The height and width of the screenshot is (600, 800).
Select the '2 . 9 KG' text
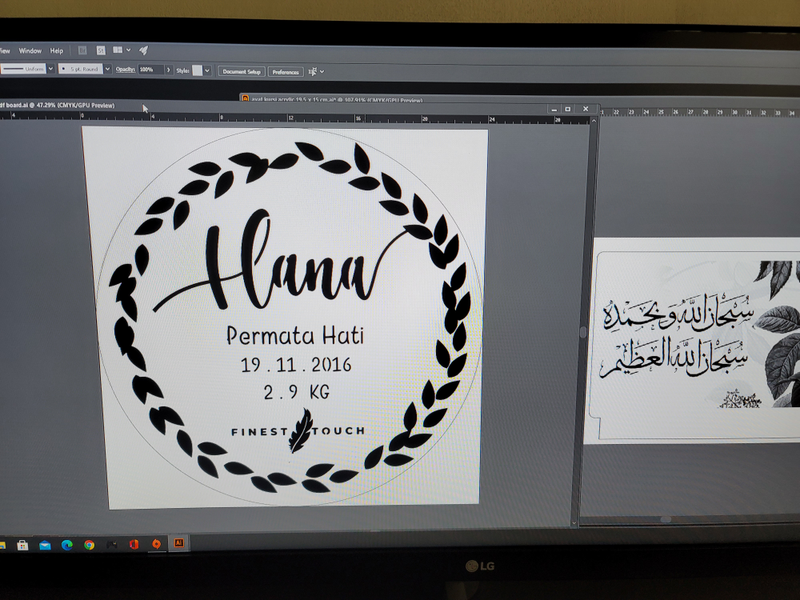296,392
